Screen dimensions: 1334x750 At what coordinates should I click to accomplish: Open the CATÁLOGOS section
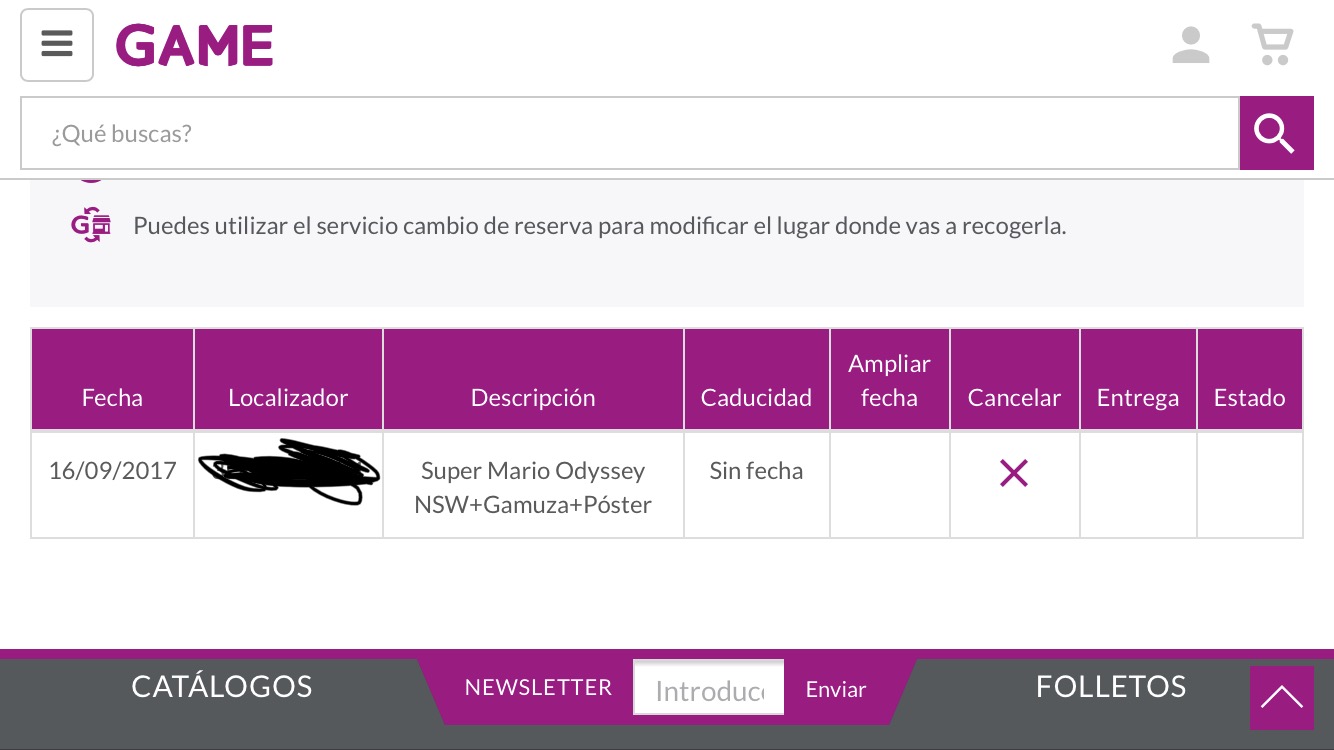222,687
